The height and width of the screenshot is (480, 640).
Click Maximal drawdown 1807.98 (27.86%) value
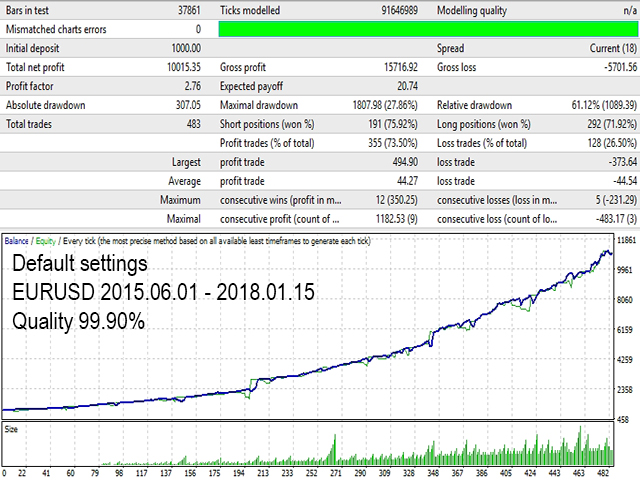click(385, 105)
